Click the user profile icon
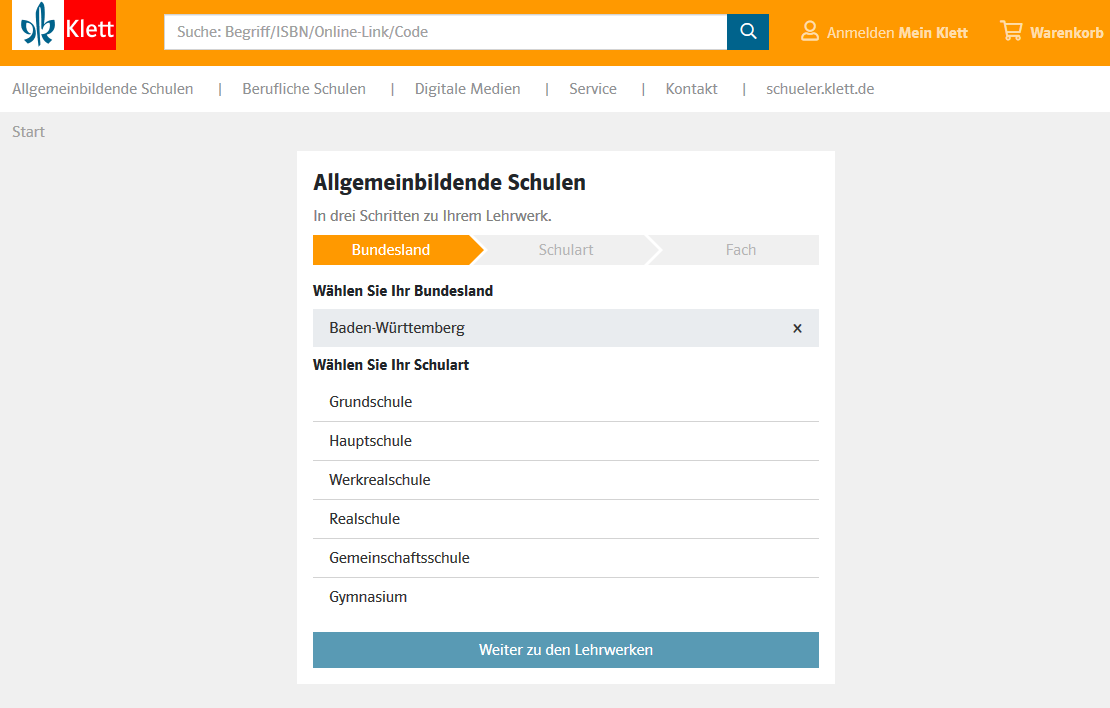This screenshot has height=708, width=1110. point(810,32)
